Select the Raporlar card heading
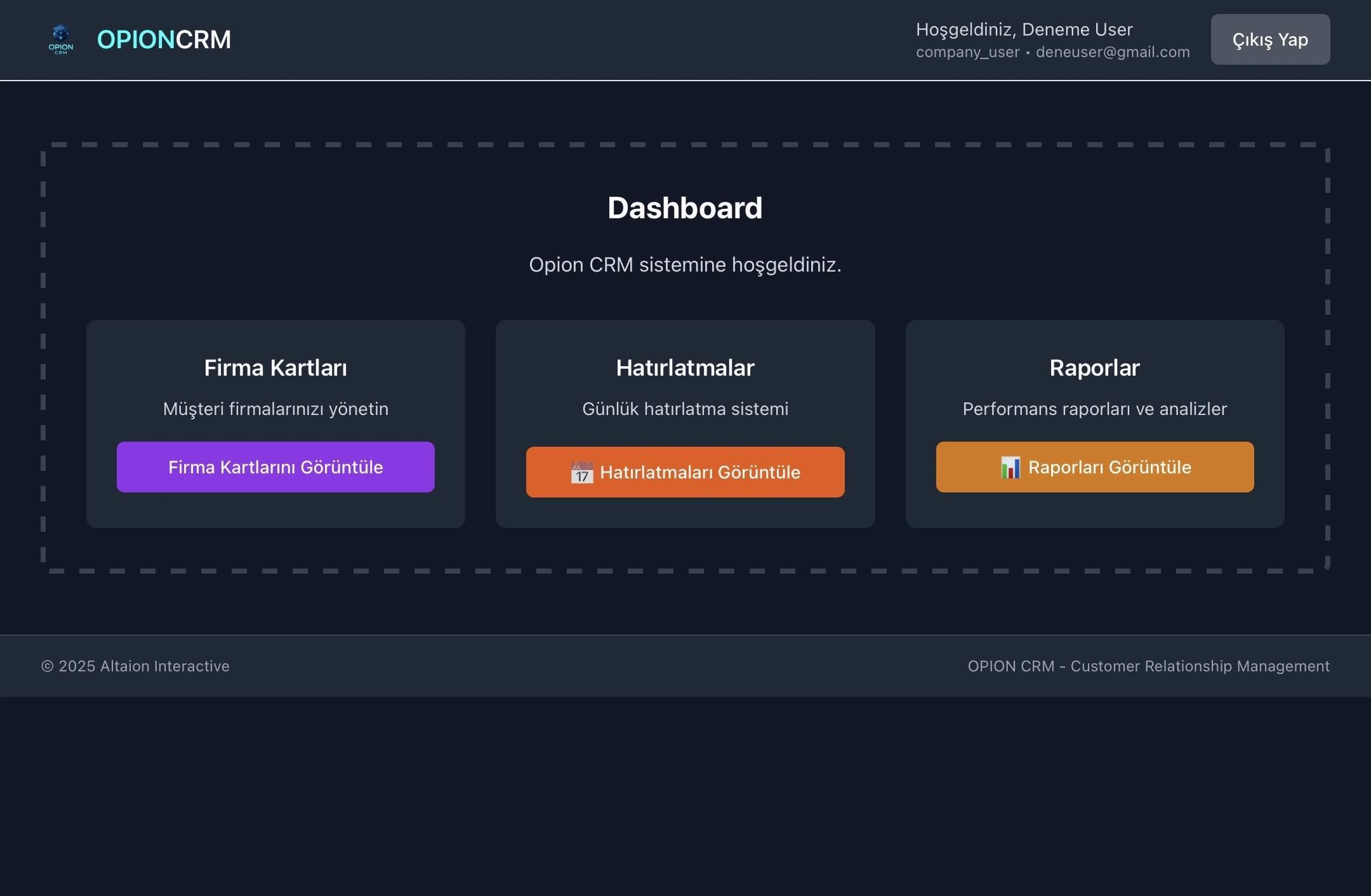 (1094, 368)
